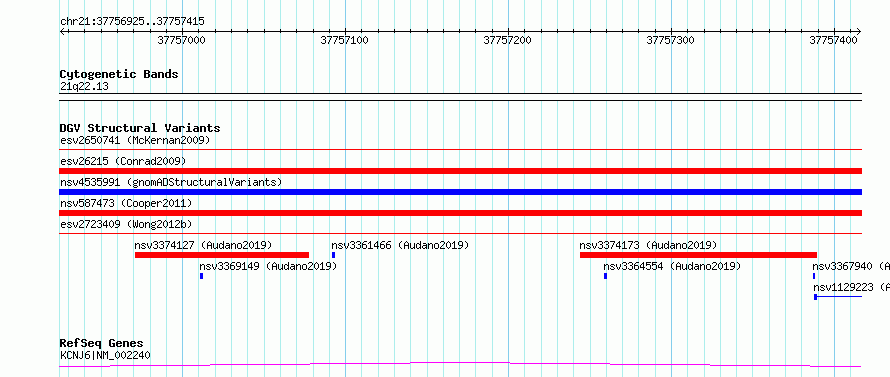The height and width of the screenshot is (377, 890).
Task: Click the KCNJ6|NM_002240 gene label
Action: (105, 355)
